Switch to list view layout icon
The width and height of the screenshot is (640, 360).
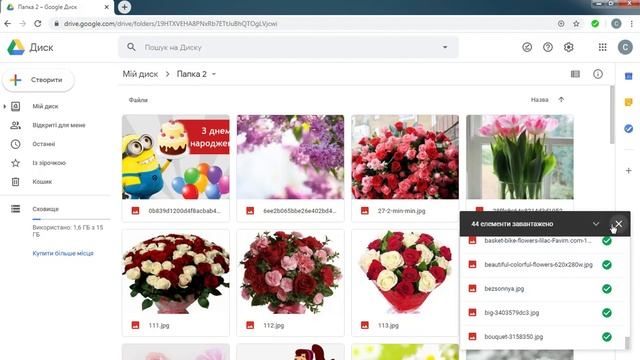tap(575, 74)
